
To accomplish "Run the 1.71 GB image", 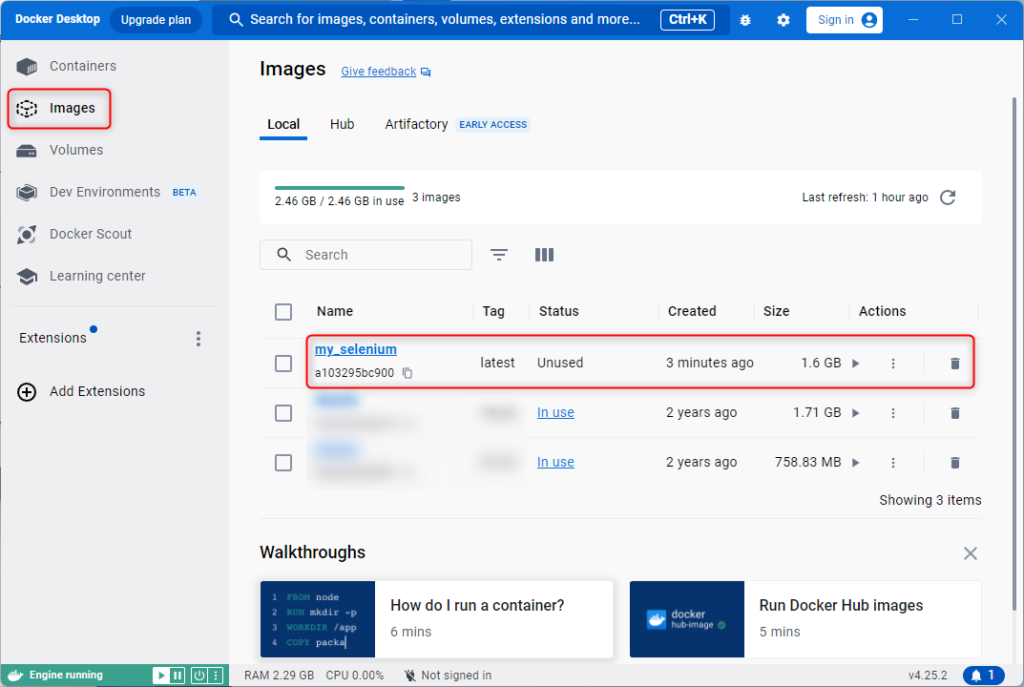I will pyautogui.click(x=856, y=413).
